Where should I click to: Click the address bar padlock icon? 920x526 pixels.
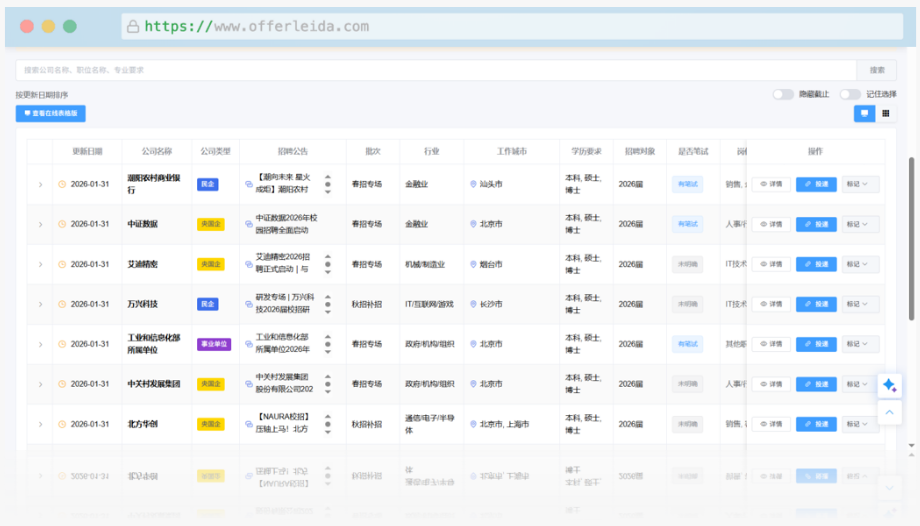(x=132, y=27)
